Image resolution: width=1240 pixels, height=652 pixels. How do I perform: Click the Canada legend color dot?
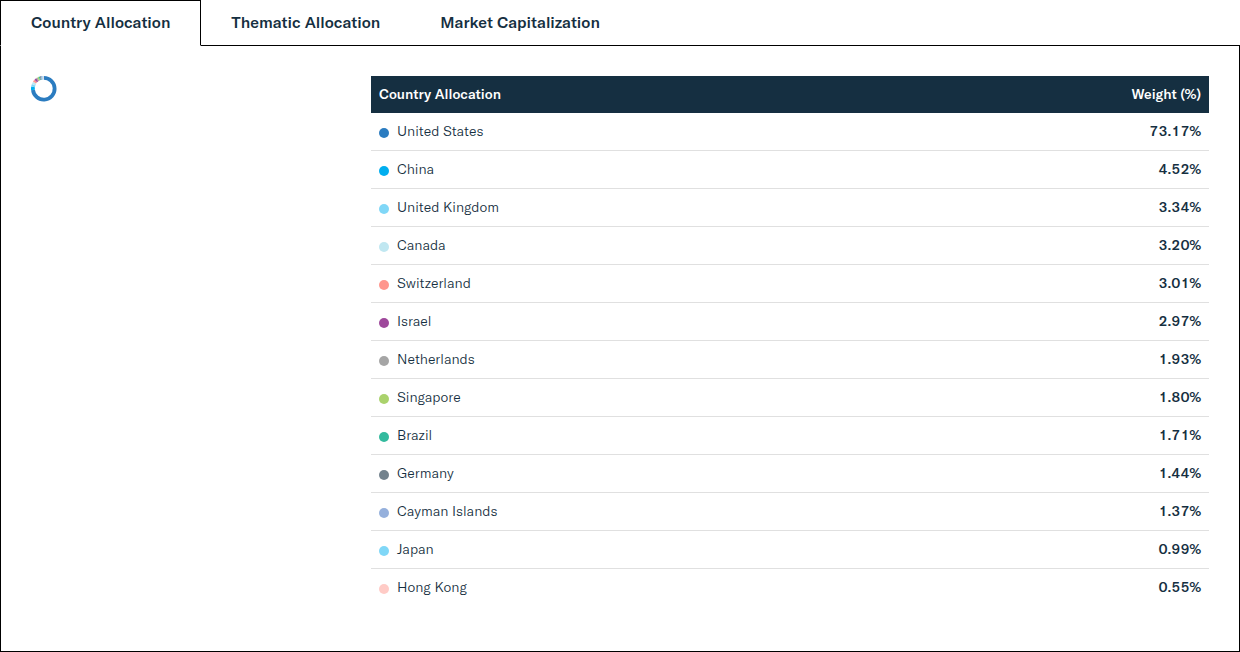[384, 247]
